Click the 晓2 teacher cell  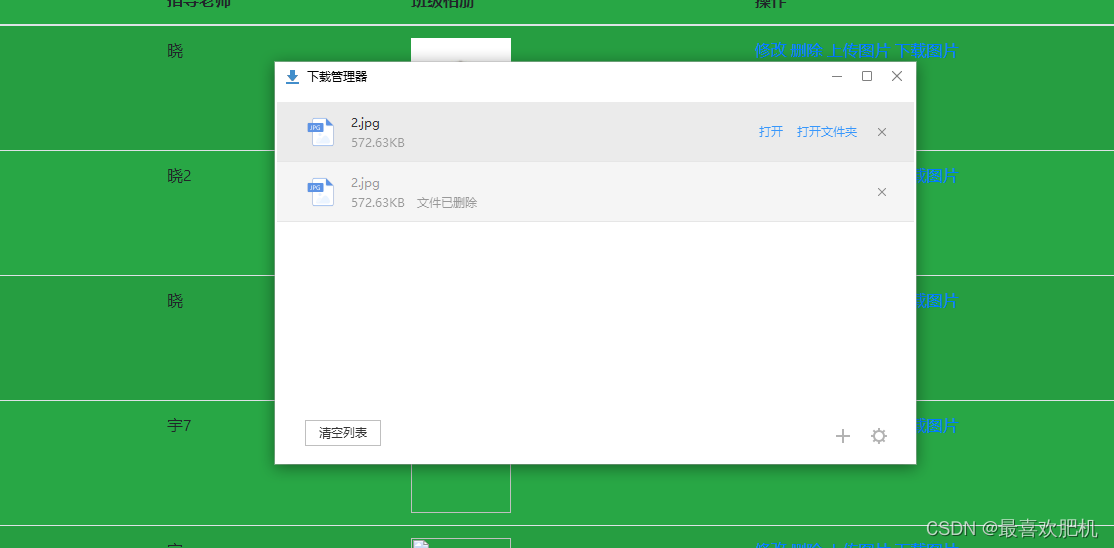pyautogui.click(x=179, y=176)
